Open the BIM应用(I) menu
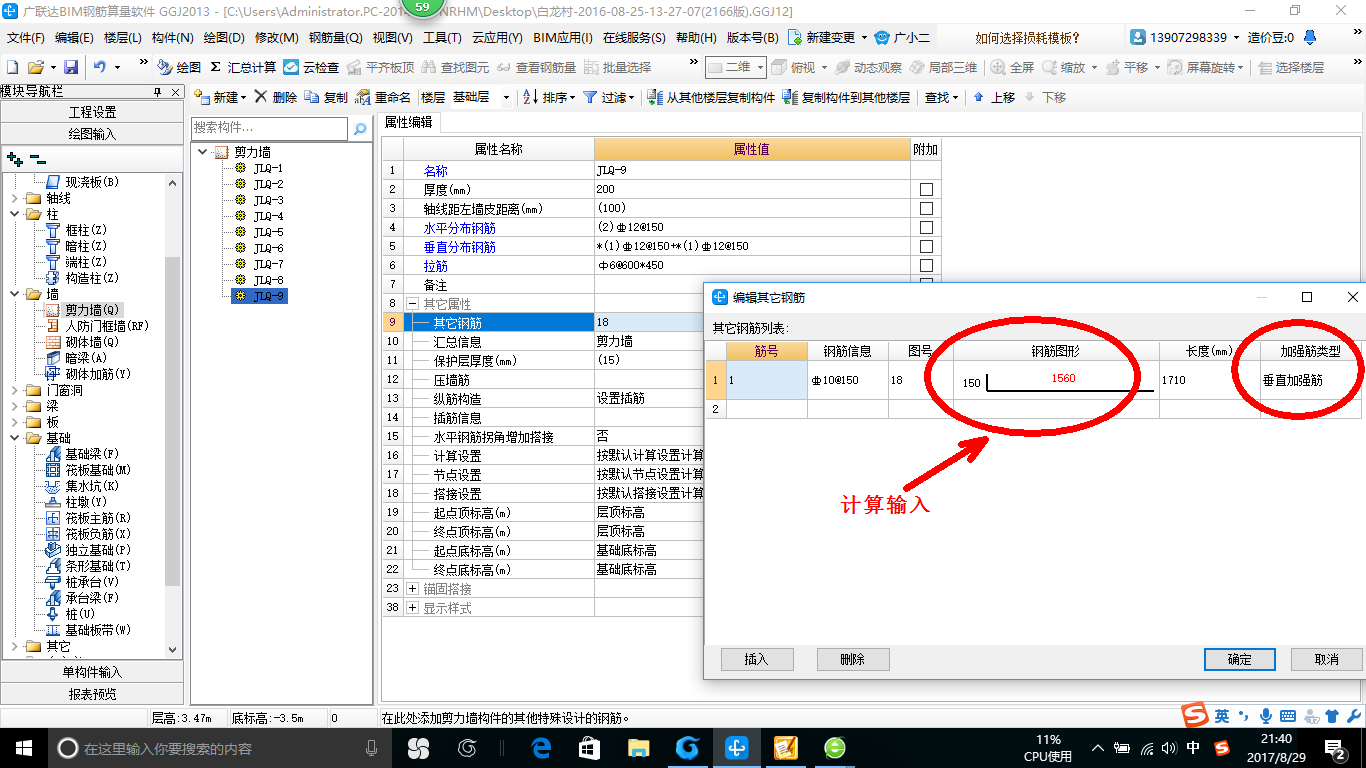1366x768 pixels. tap(563, 38)
